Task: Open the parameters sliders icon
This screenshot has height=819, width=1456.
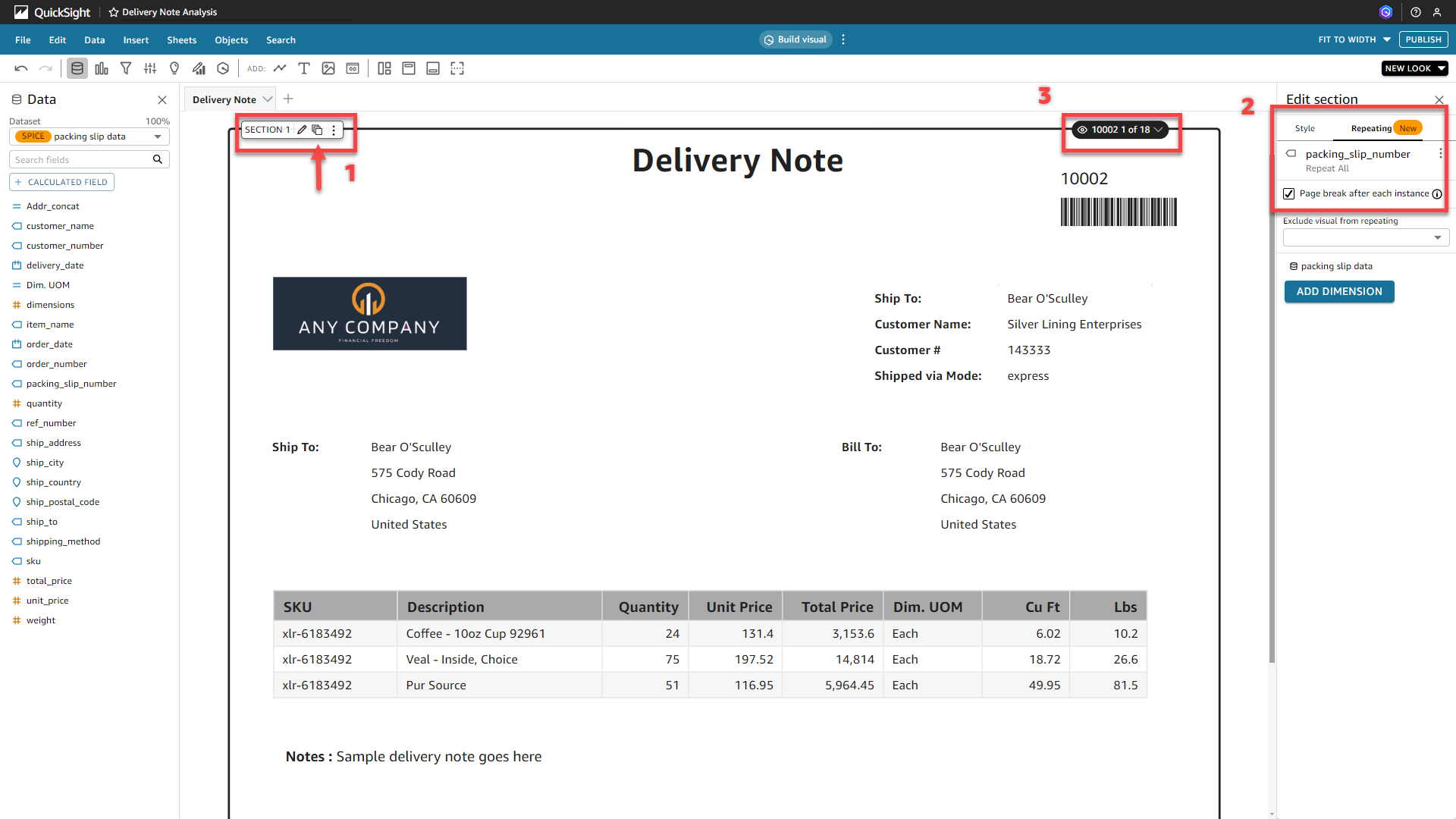Action: [150, 68]
